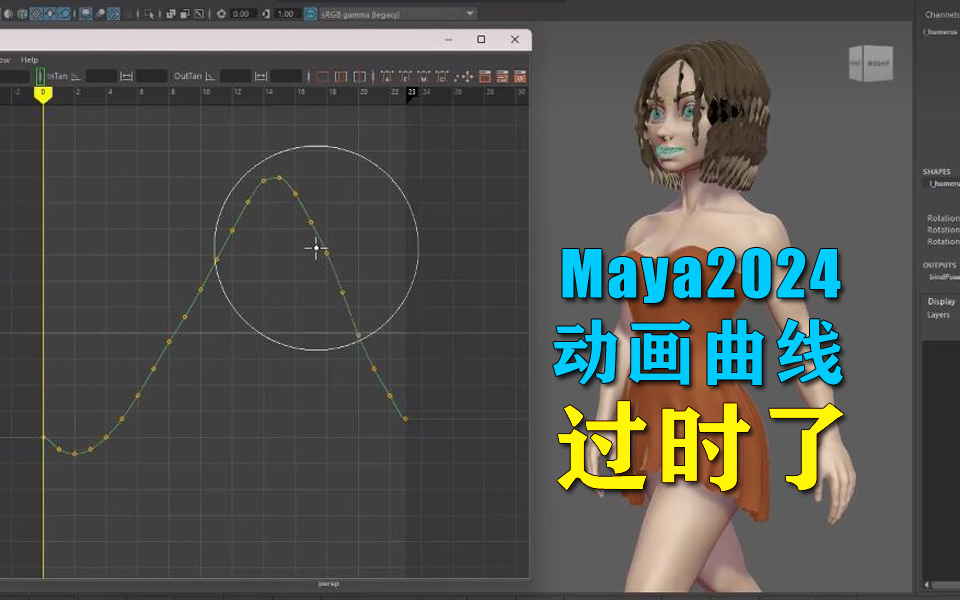Toggle the color management view transform icon
This screenshot has height=600, width=960.
(311, 14)
